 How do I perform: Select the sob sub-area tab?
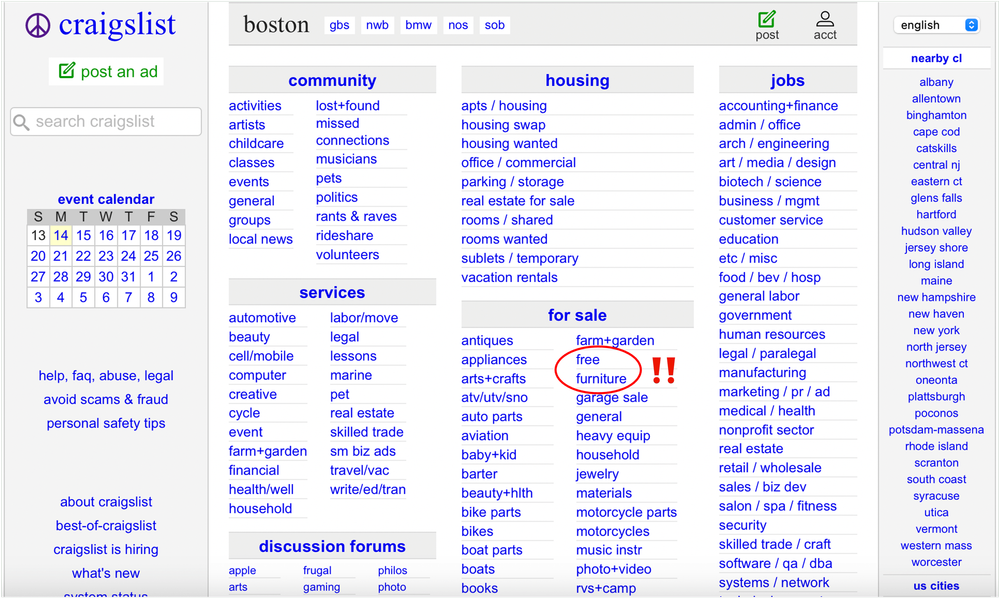pyautogui.click(x=494, y=25)
